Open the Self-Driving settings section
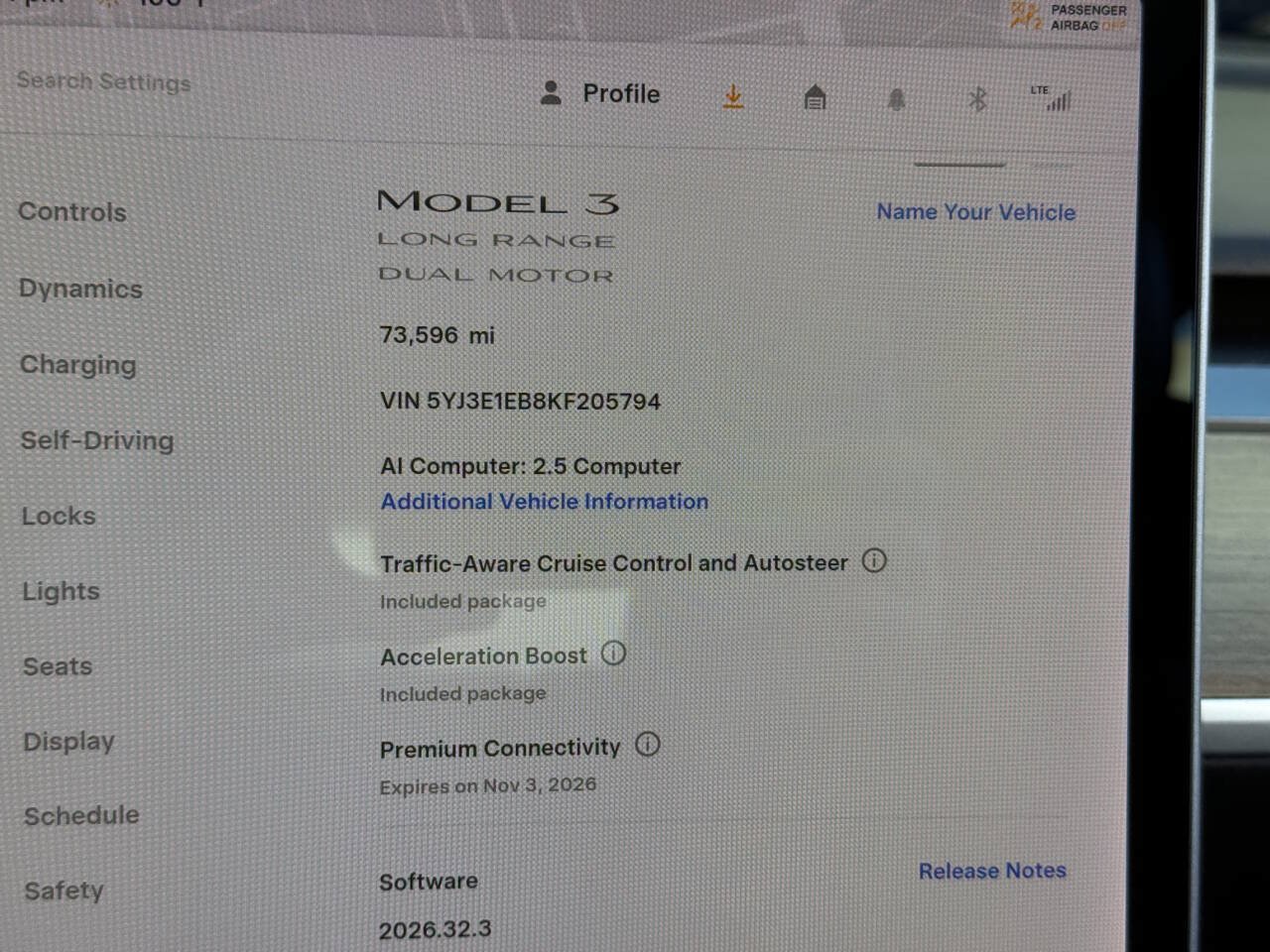The image size is (1270, 952). tap(97, 440)
